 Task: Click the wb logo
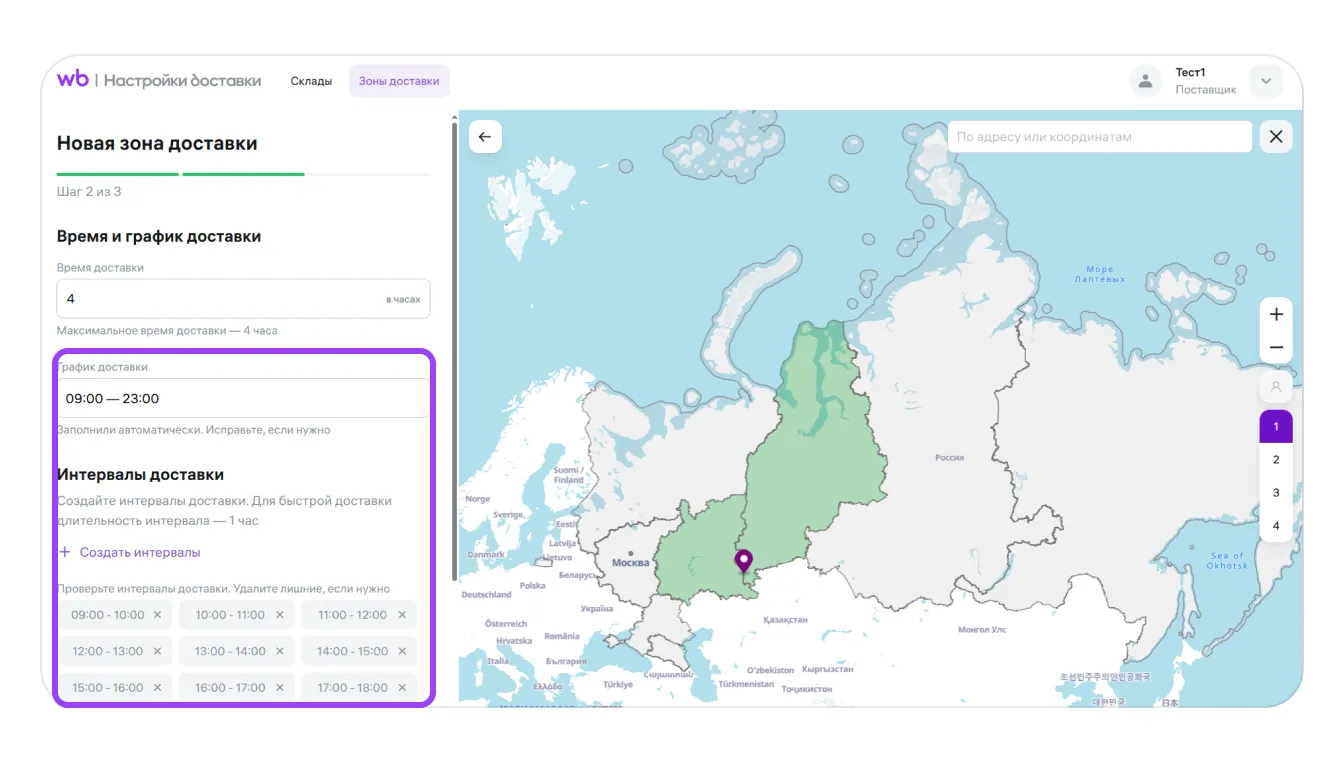73,80
